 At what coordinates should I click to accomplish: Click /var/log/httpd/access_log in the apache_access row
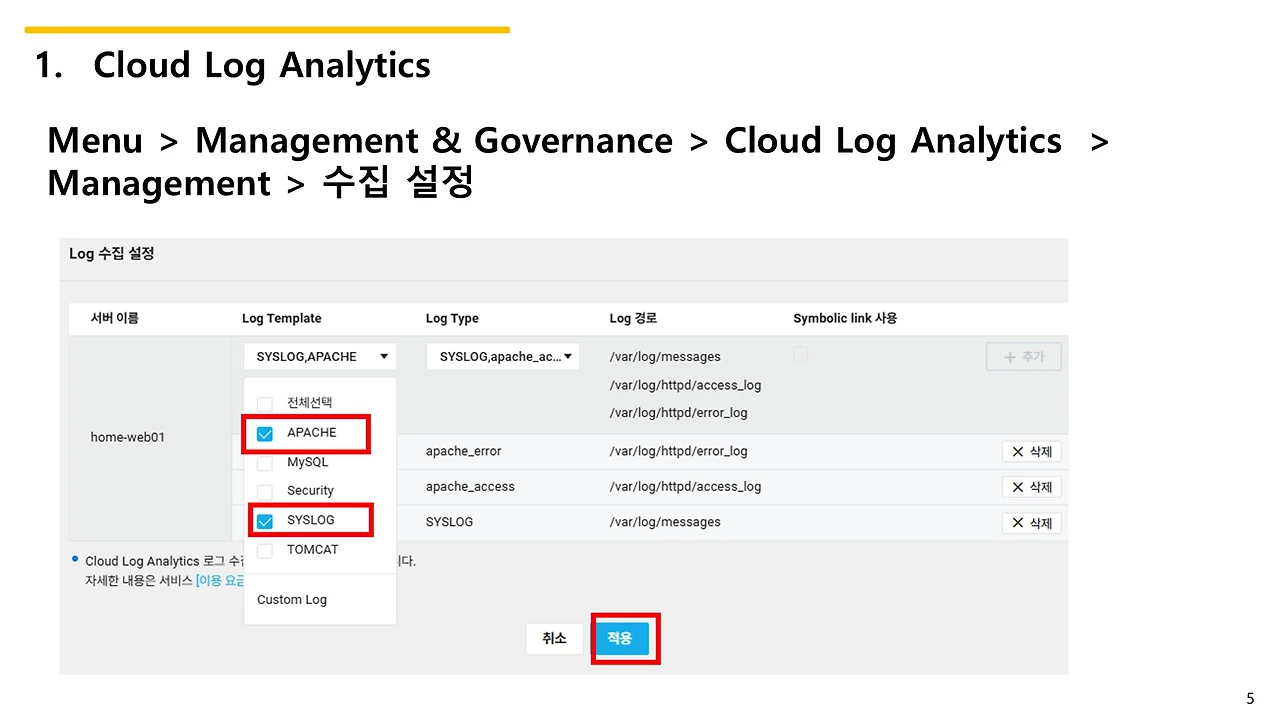click(685, 487)
